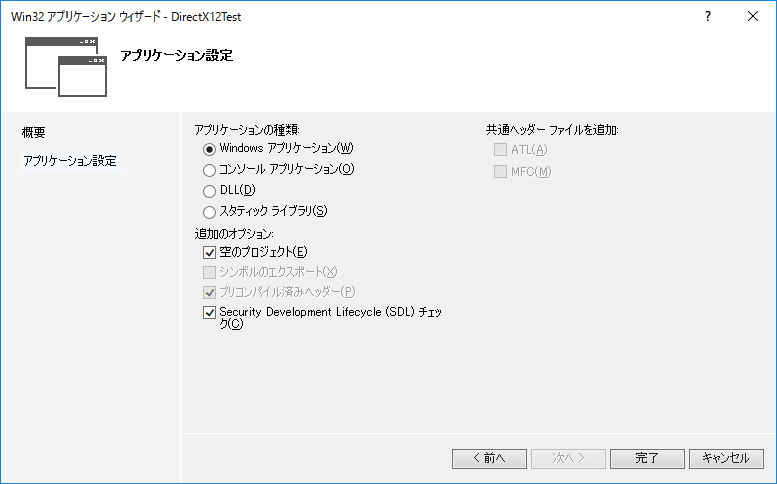777x484 pixels.
Task: Select the DLL application type
Action: (210, 191)
